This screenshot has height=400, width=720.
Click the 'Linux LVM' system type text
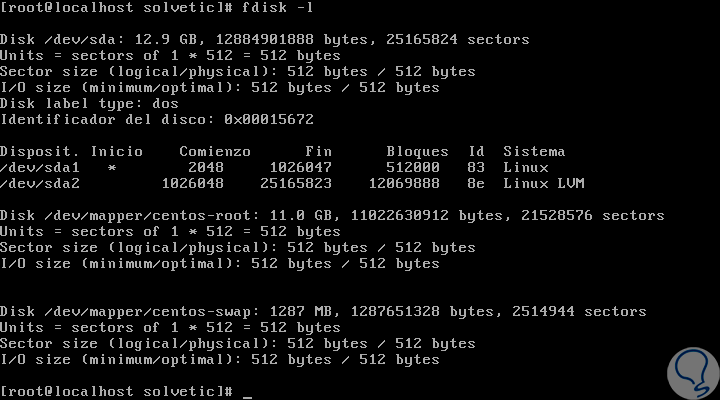(543, 183)
